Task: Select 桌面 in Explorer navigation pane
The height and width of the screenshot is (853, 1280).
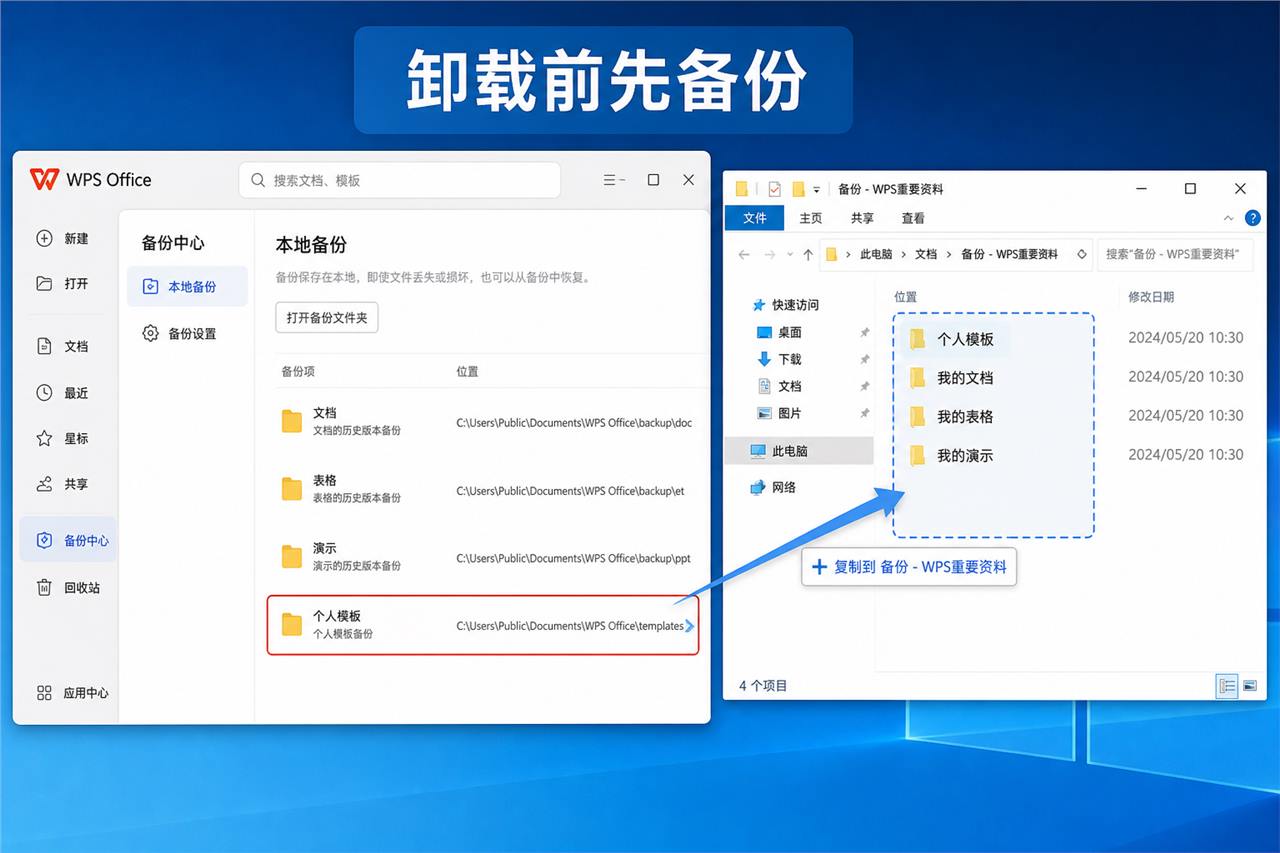Action: click(781, 332)
